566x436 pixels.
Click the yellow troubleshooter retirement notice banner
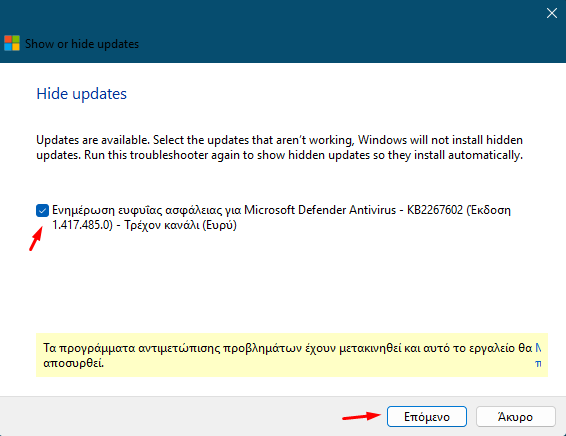(292, 355)
